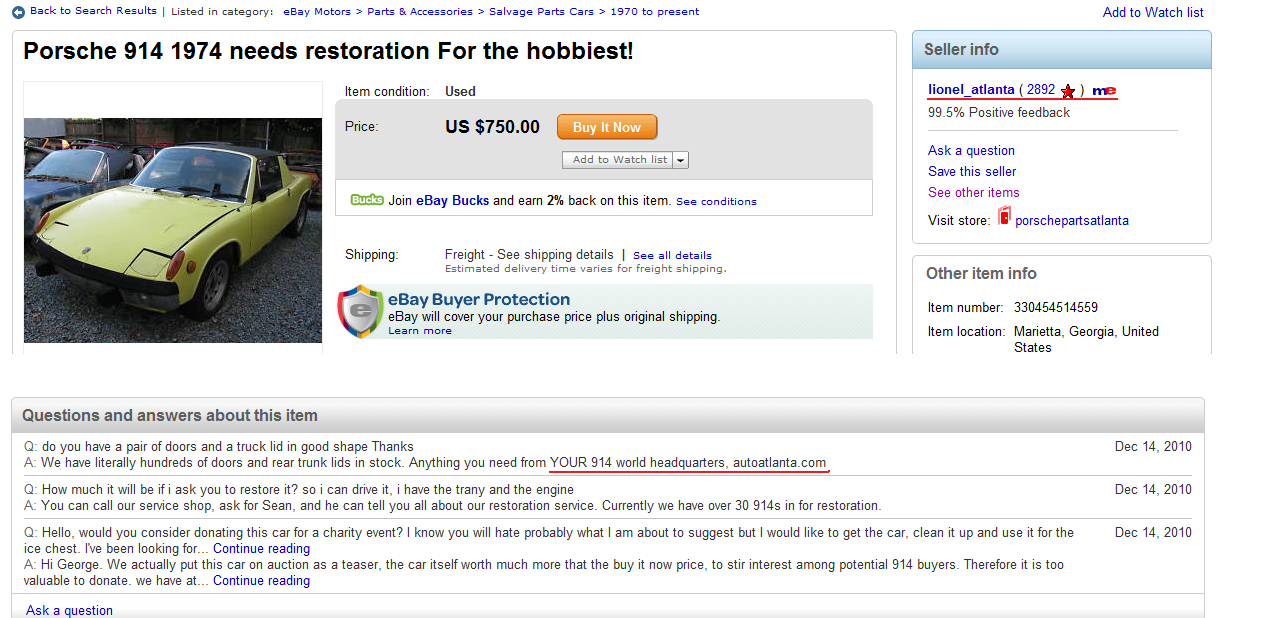Click the Back to Search Results arrow icon
Screen dimensions: 1280x618
18,12
